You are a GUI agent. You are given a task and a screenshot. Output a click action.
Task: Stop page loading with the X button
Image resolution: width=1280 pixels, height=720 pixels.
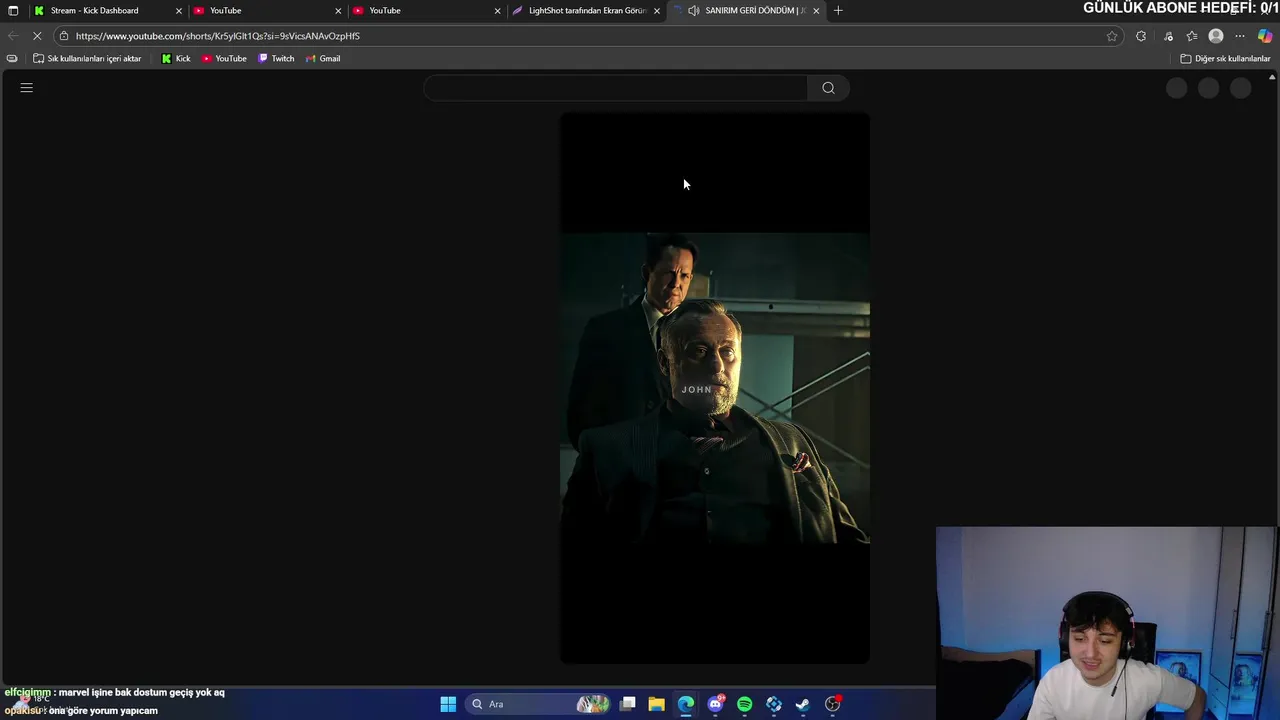[37, 36]
